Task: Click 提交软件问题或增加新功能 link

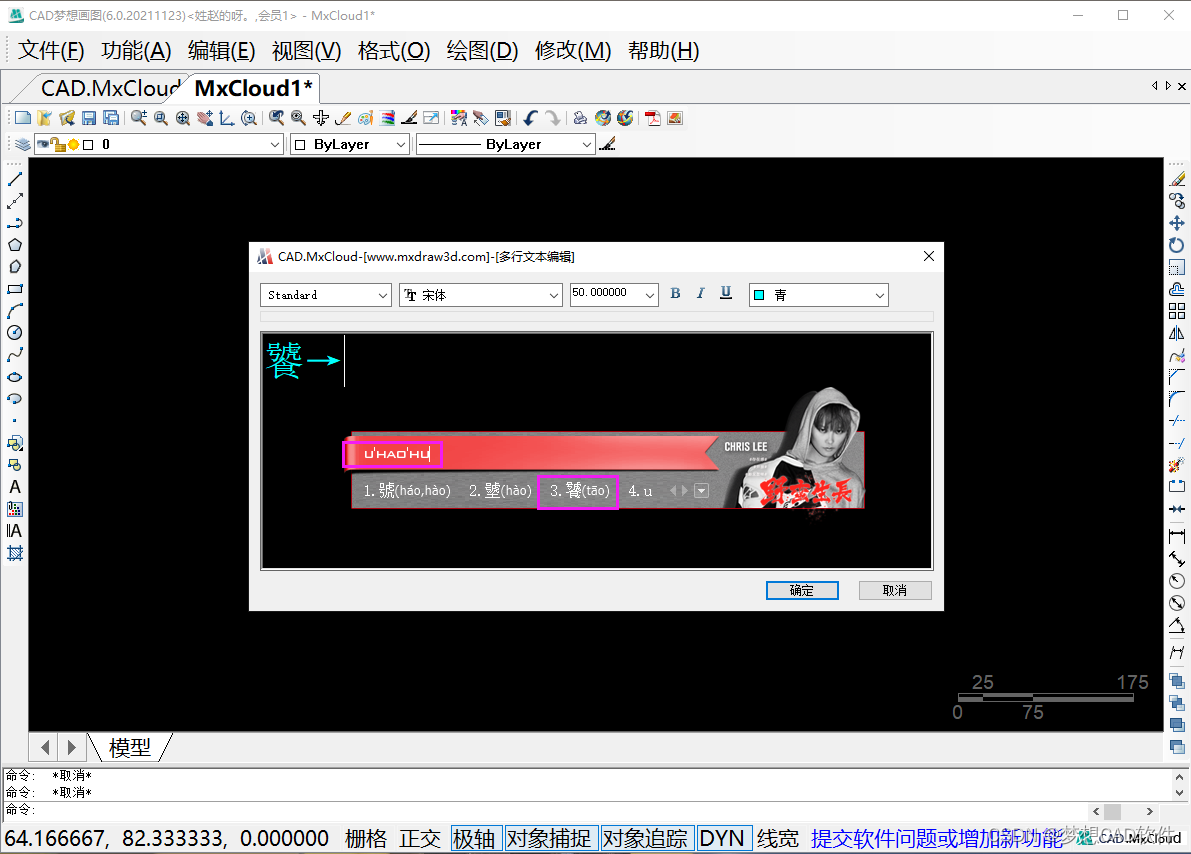Action: pos(937,839)
